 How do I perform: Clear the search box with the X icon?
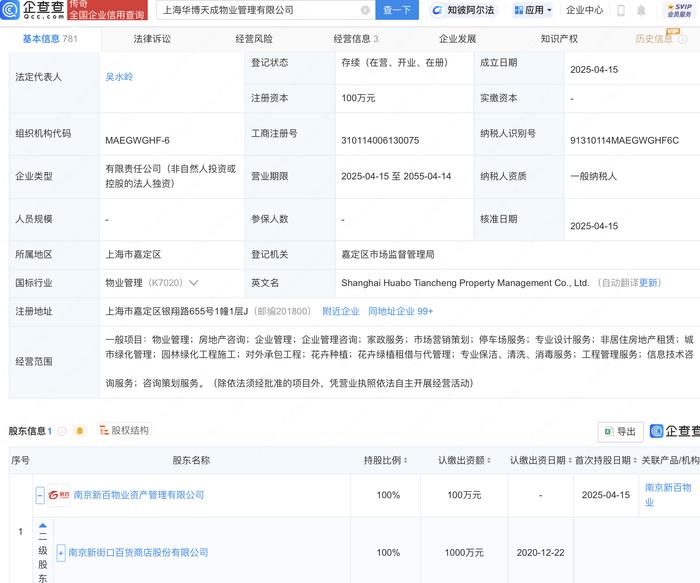(365, 10)
